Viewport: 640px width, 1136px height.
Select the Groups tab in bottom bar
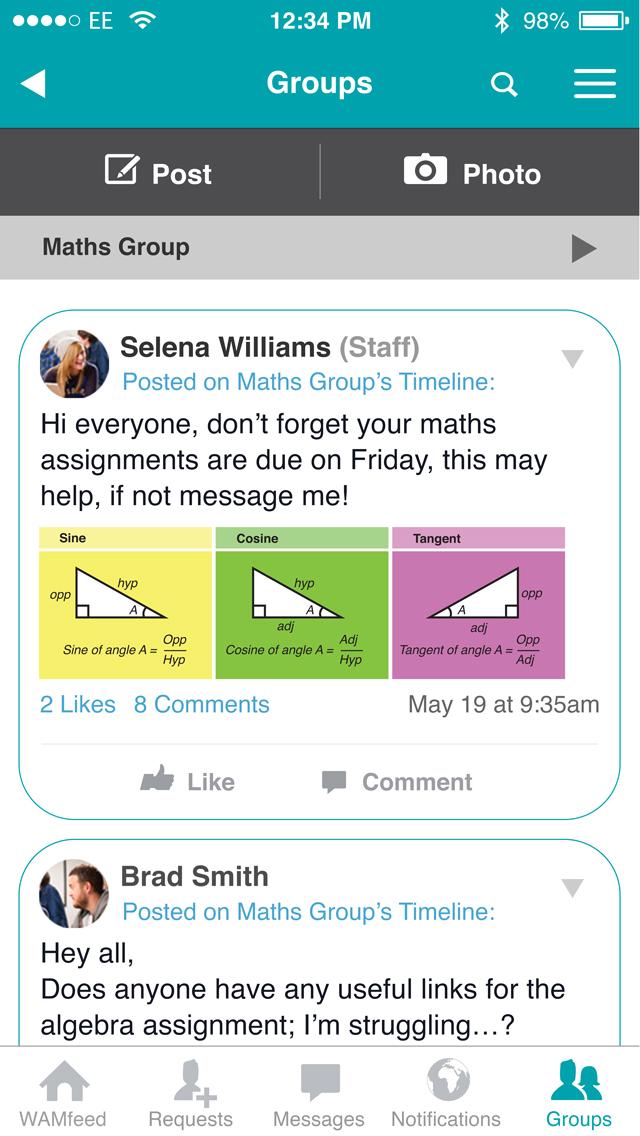578,1092
